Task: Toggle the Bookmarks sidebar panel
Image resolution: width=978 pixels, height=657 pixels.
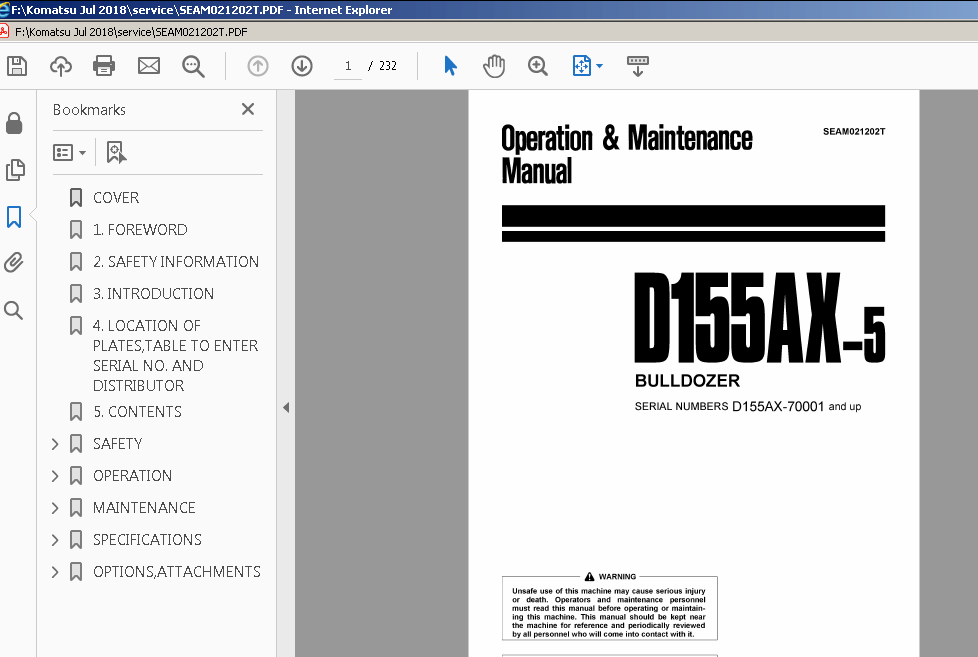Action: click(x=14, y=217)
